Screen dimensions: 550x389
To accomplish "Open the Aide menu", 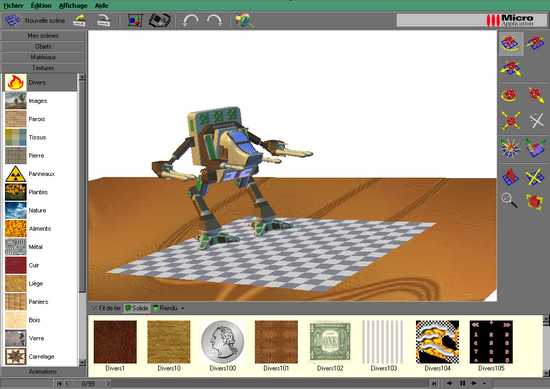I will [102, 5].
